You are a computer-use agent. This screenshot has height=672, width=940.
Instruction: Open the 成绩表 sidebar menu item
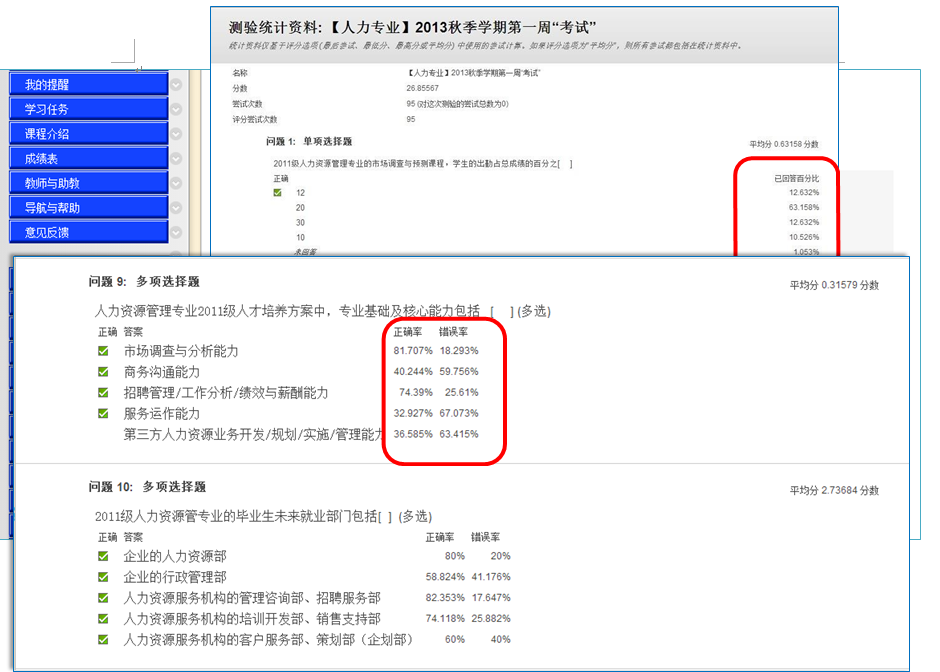88,158
